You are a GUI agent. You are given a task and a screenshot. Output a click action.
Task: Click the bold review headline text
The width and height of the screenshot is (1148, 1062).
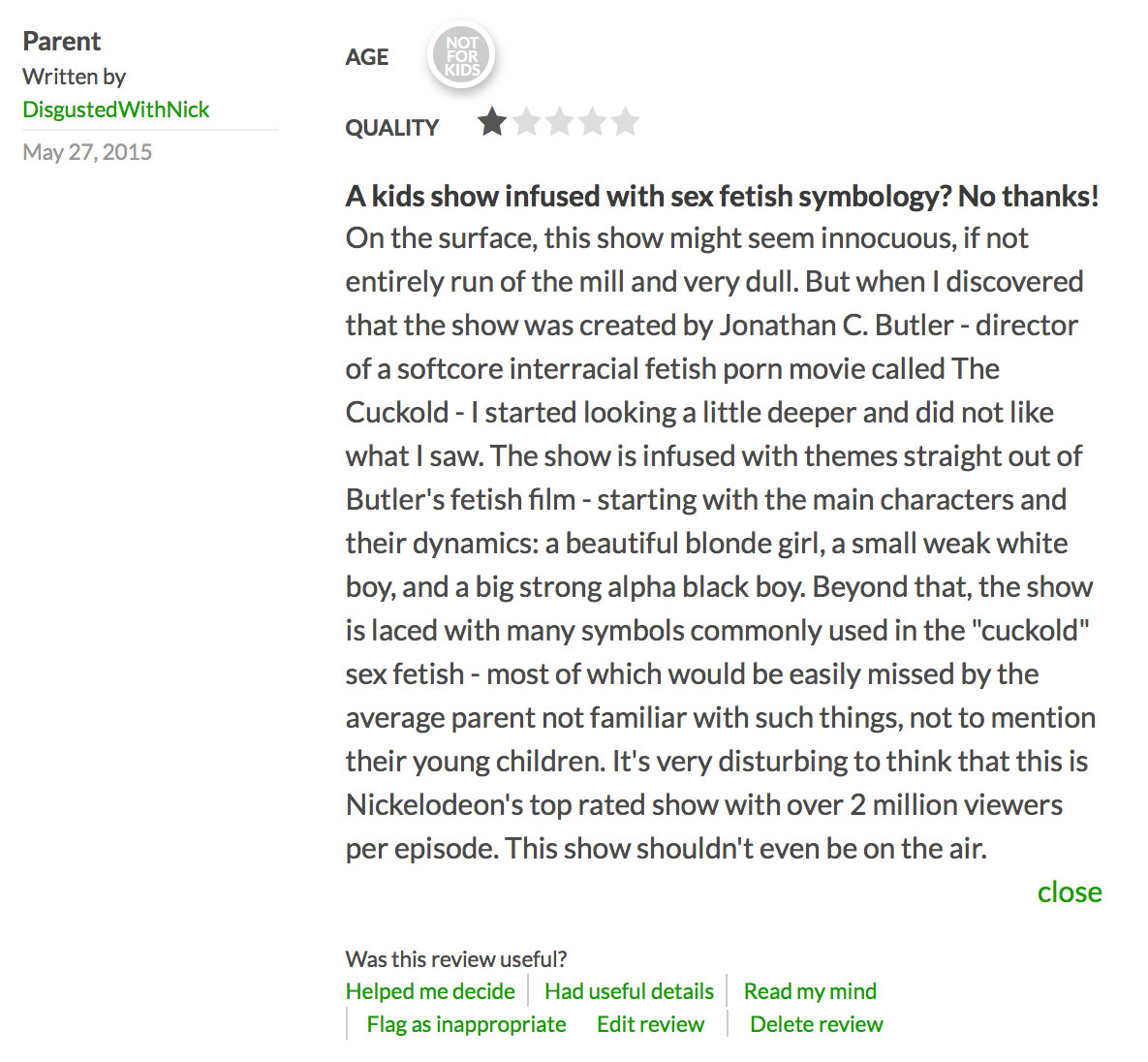pyautogui.click(x=722, y=196)
